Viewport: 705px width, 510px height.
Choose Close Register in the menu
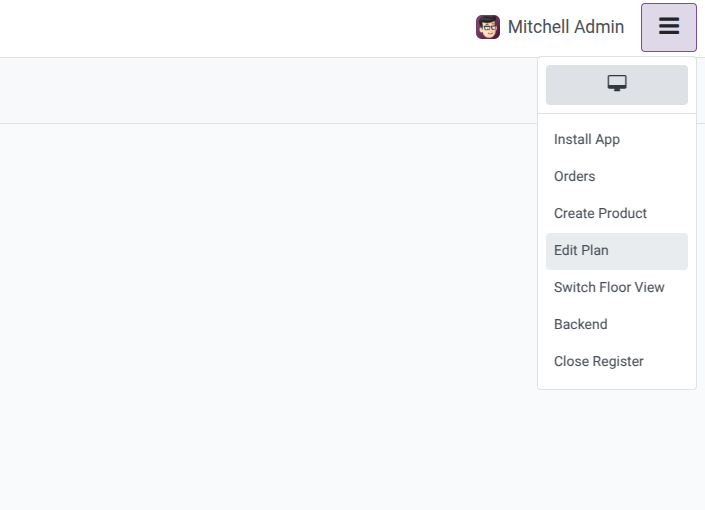599,361
